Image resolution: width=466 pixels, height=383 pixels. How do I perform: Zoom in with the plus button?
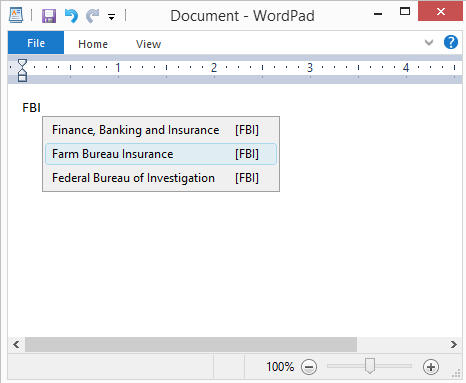(x=431, y=367)
